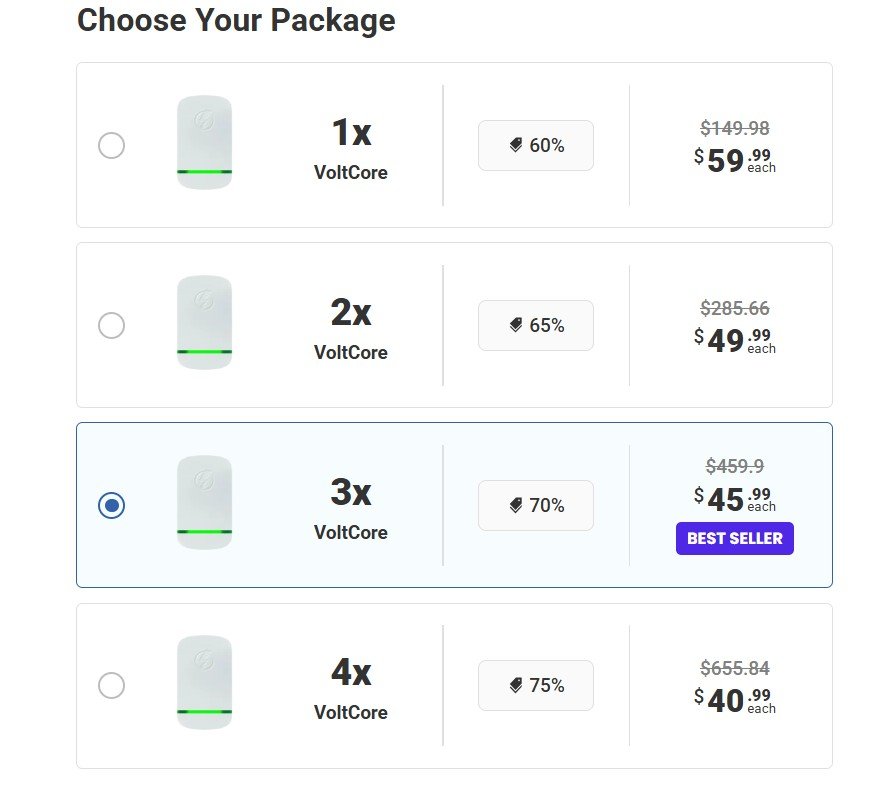
Task: Click the 60% discount badge
Action: pos(536,145)
